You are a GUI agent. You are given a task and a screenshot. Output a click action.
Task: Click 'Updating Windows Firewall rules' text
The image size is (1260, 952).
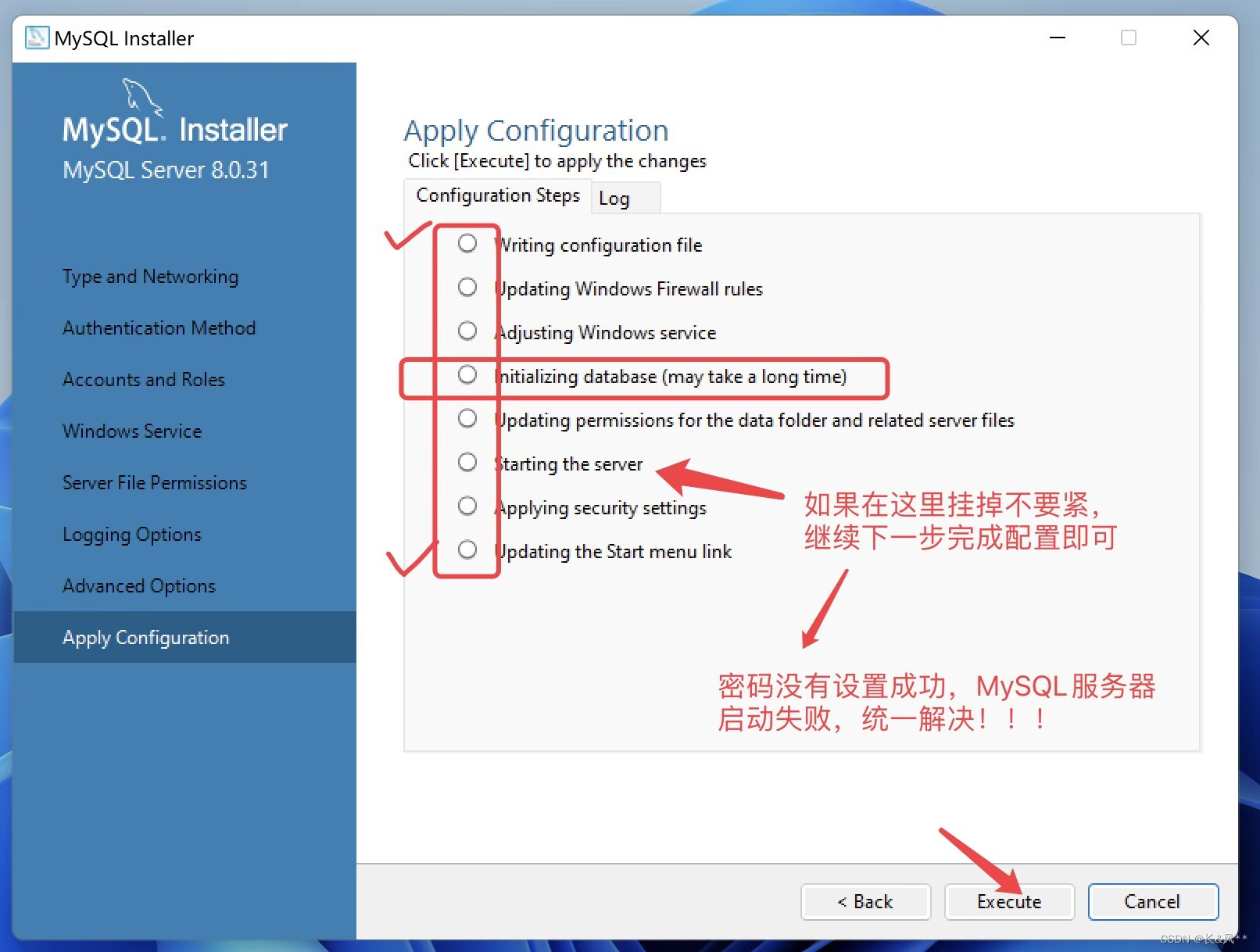(x=628, y=289)
